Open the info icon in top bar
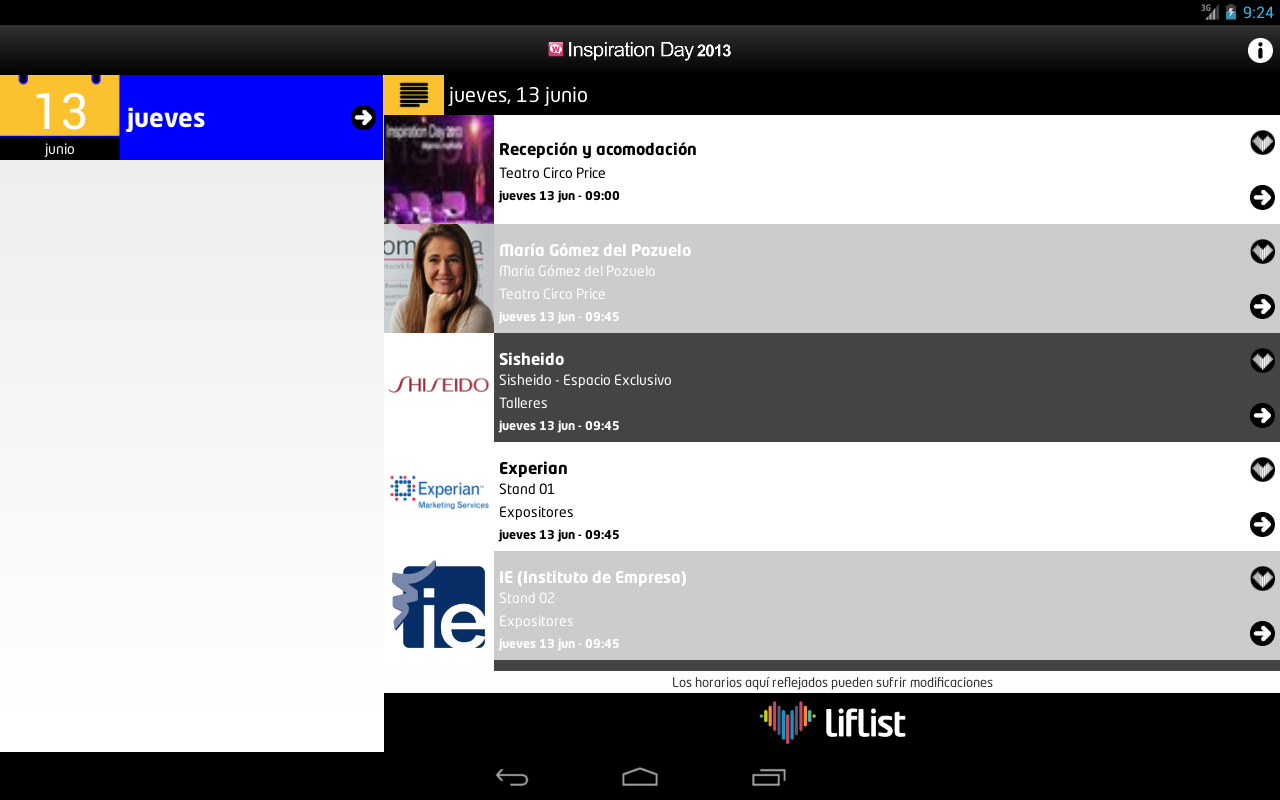This screenshot has height=800, width=1280. [x=1260, y=50]
